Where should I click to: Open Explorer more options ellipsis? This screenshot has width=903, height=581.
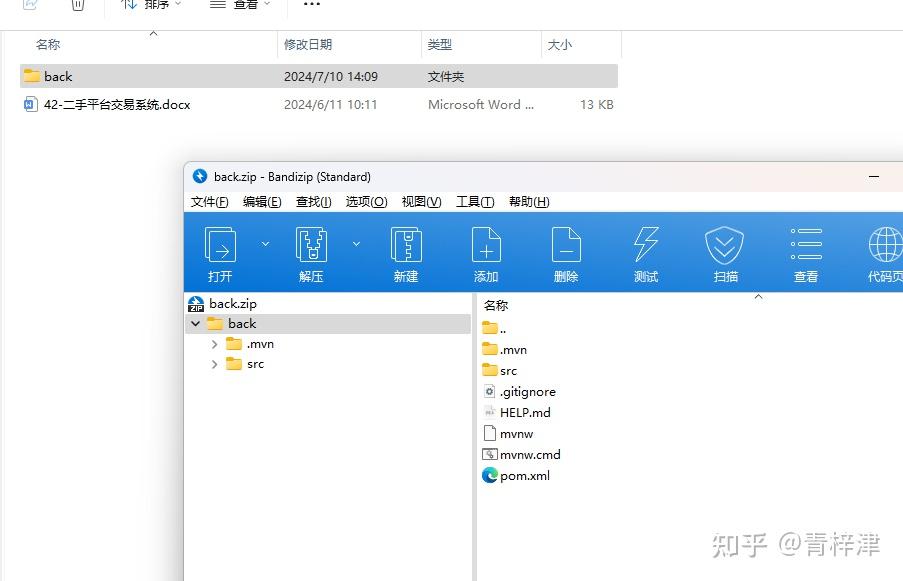312,4
